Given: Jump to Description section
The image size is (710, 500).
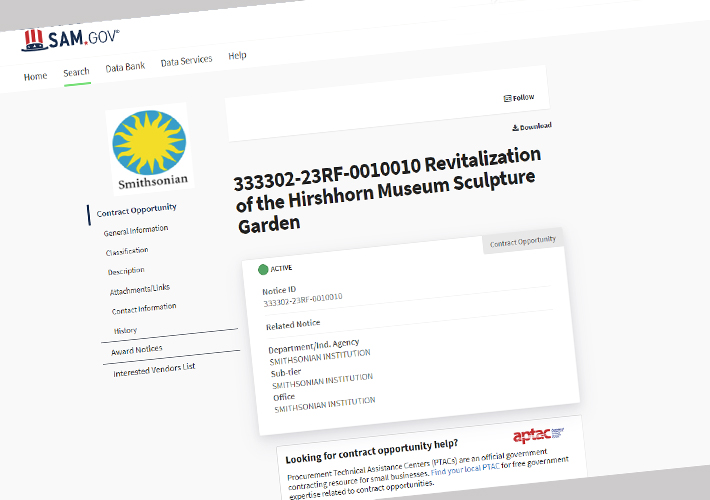Looking at the screenshot, I should tap(126, 271).
